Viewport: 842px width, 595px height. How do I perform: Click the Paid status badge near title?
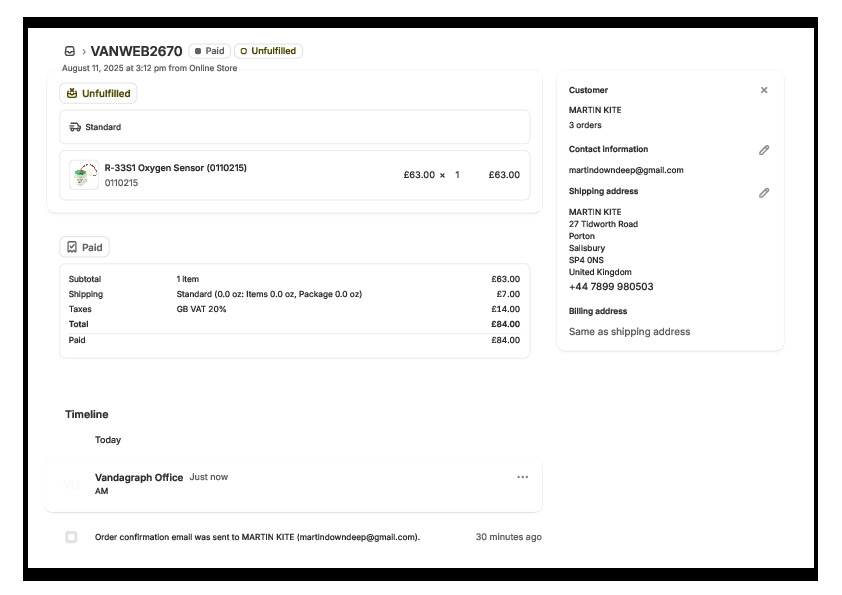coord(209,51)
